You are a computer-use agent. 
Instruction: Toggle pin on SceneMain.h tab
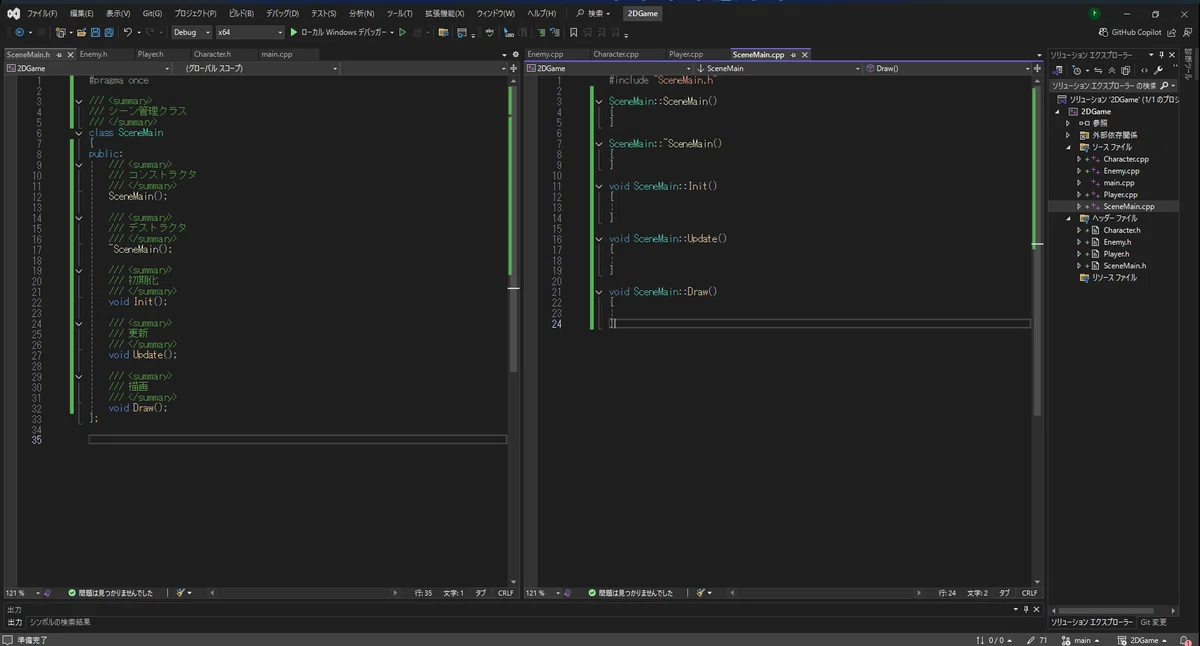pos(59,54)
